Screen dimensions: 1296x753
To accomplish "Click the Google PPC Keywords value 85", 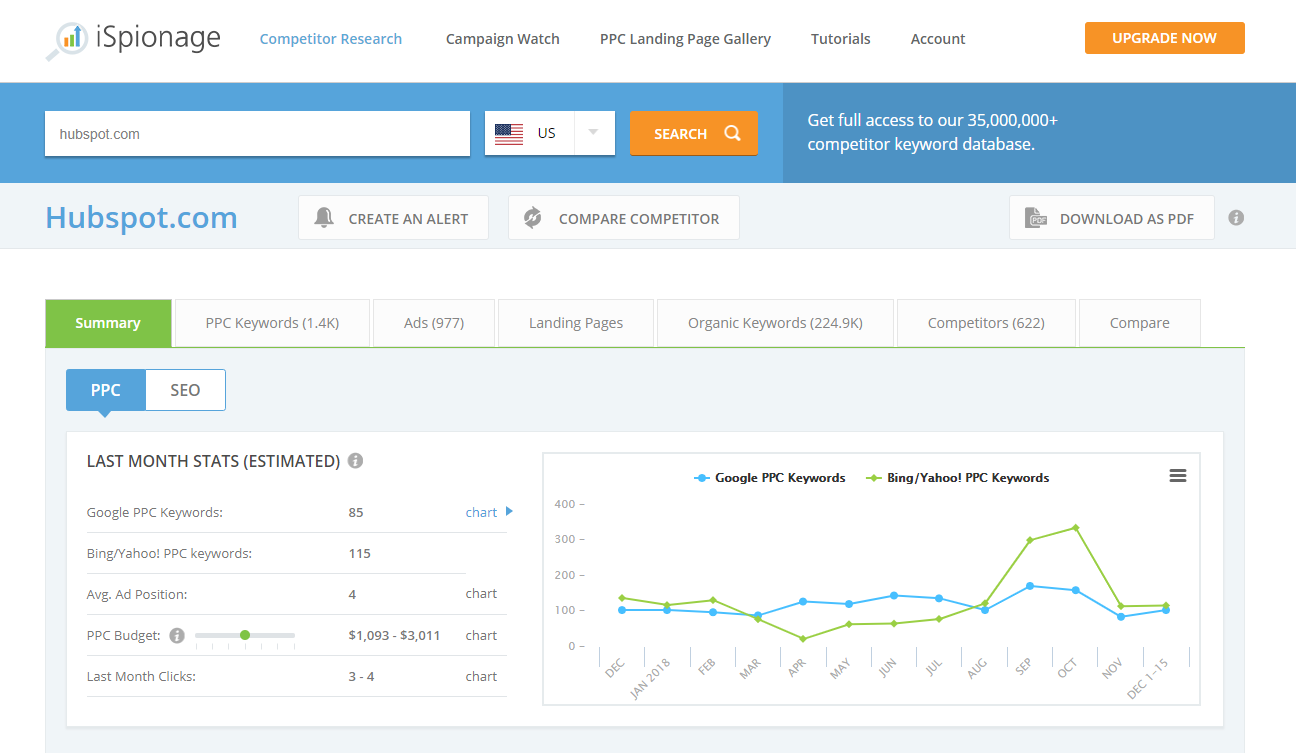I will coord(356,512).
